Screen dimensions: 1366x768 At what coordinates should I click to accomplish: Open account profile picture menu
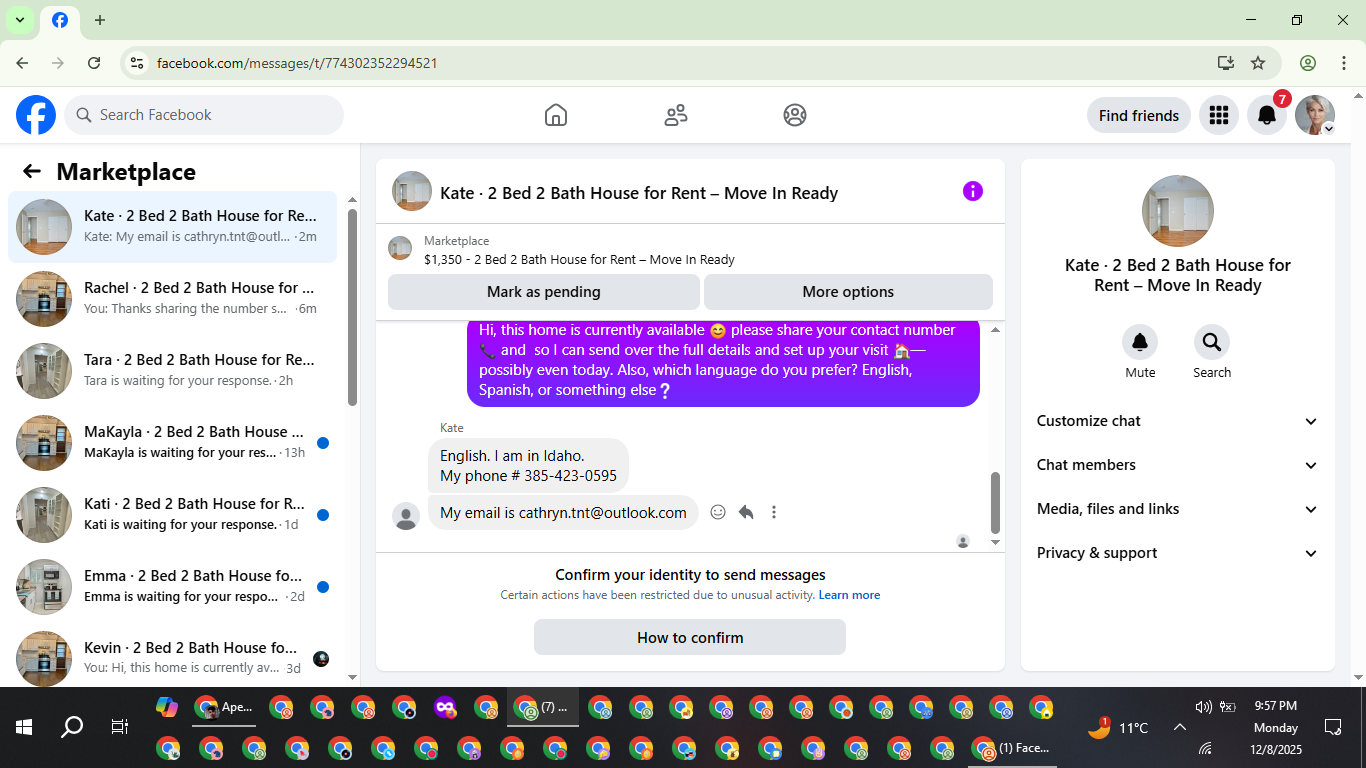(1315, 115)
